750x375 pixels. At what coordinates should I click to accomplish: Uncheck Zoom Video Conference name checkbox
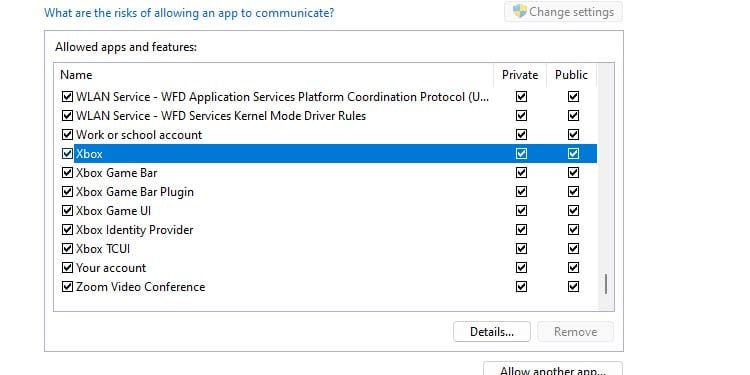(x=67, y=287)
